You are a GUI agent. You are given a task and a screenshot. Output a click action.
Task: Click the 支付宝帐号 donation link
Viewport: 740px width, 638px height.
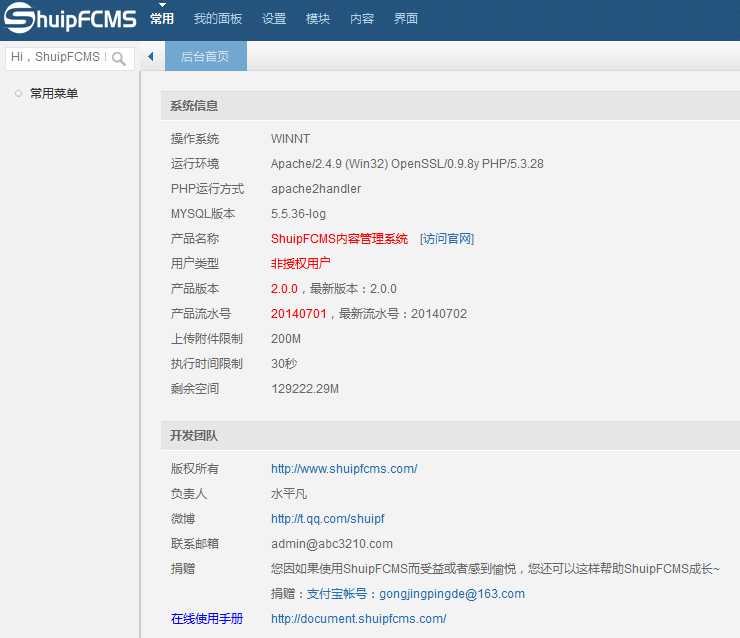(342, 594)
